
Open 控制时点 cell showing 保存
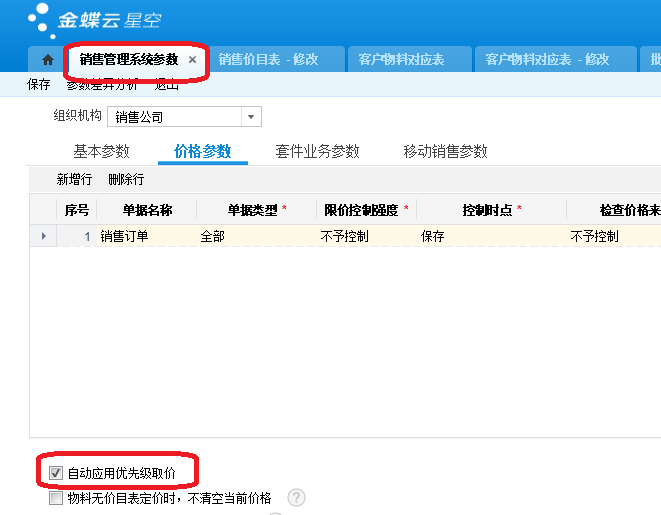490,237
